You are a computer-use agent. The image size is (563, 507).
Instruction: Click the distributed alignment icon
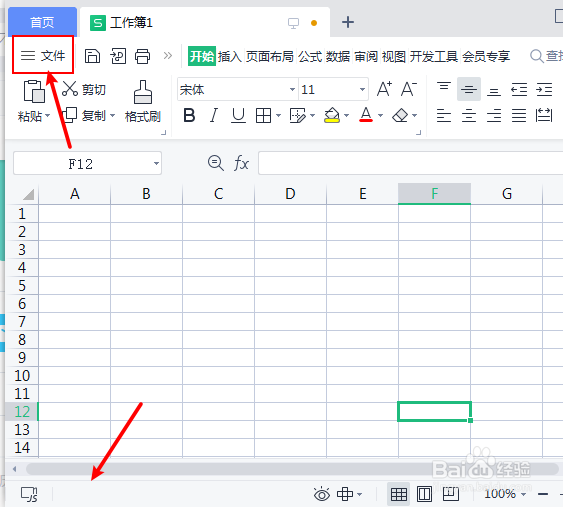[544, 116]
